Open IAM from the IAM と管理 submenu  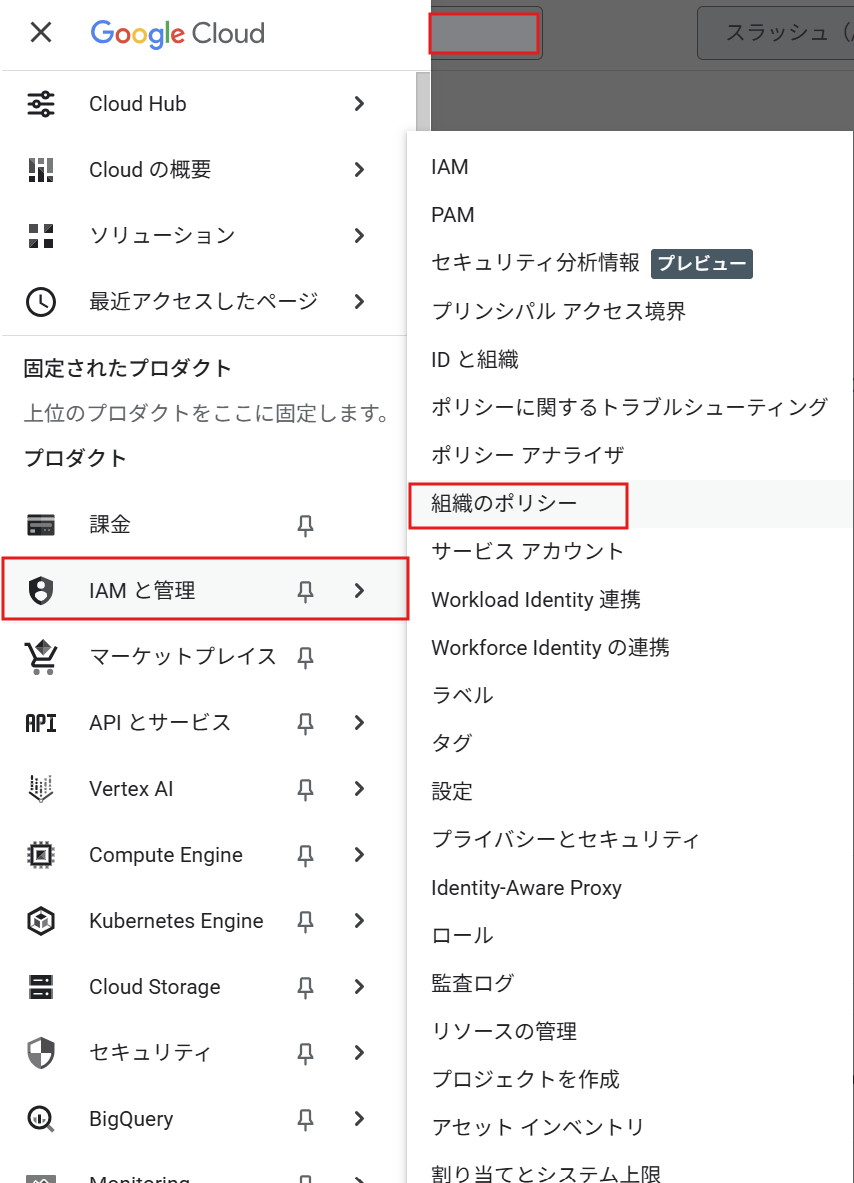click(x=448, y=167)
